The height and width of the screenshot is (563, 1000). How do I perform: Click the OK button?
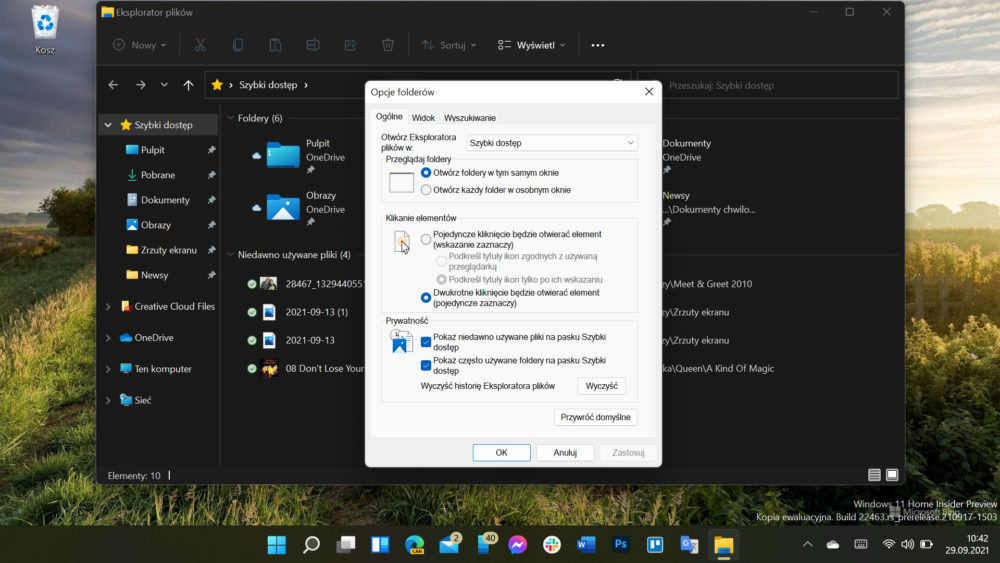click(x=501, y=453)
